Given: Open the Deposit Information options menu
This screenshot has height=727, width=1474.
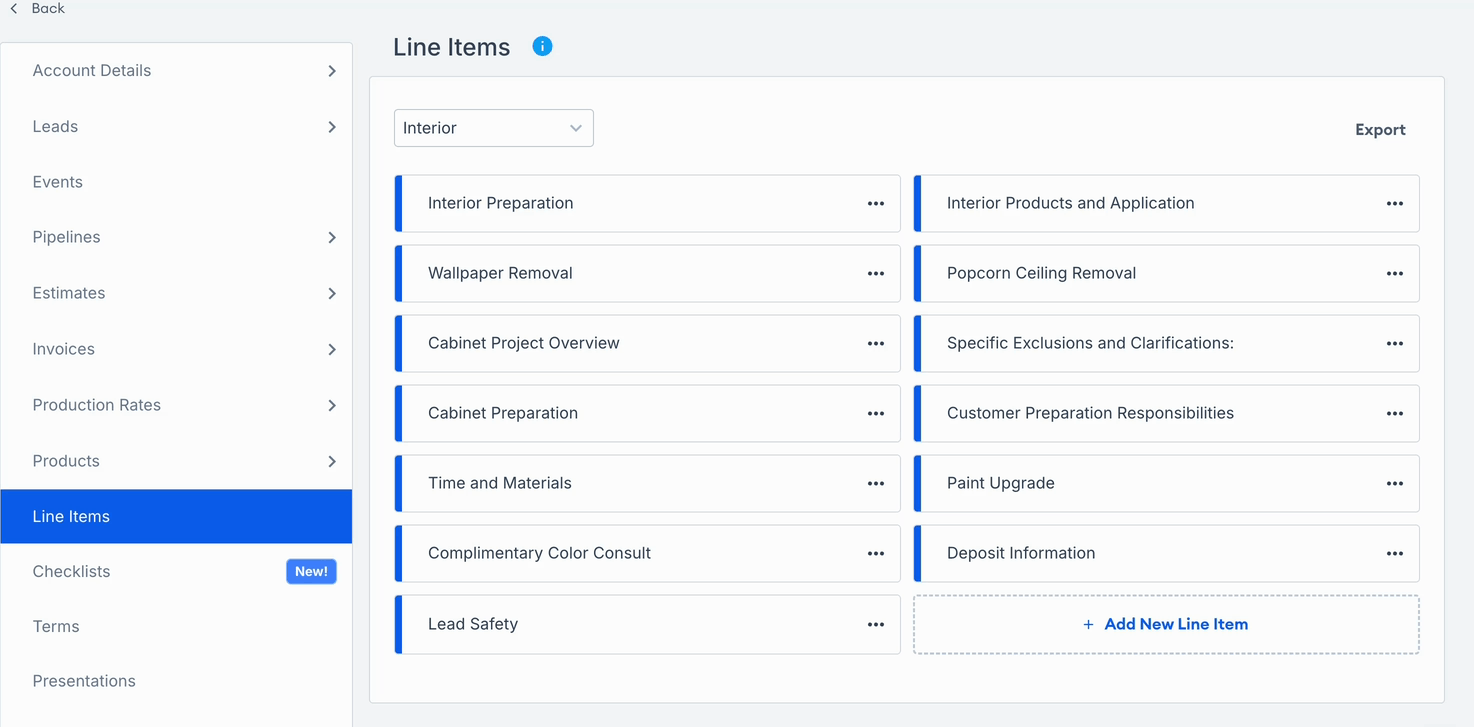Looking at the screenshot, I should [1395, 553].
